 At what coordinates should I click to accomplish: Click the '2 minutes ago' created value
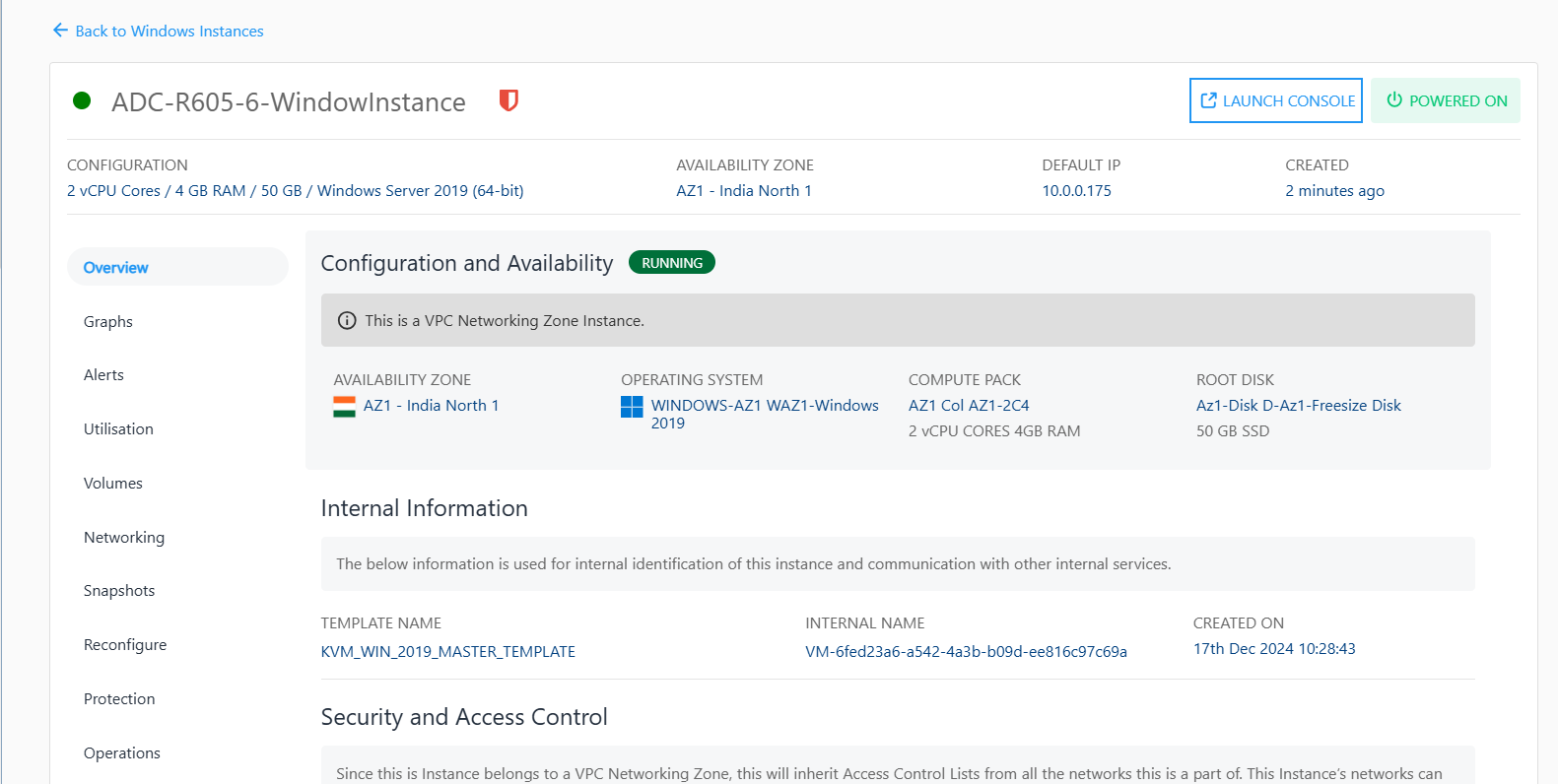[1334, 191]
